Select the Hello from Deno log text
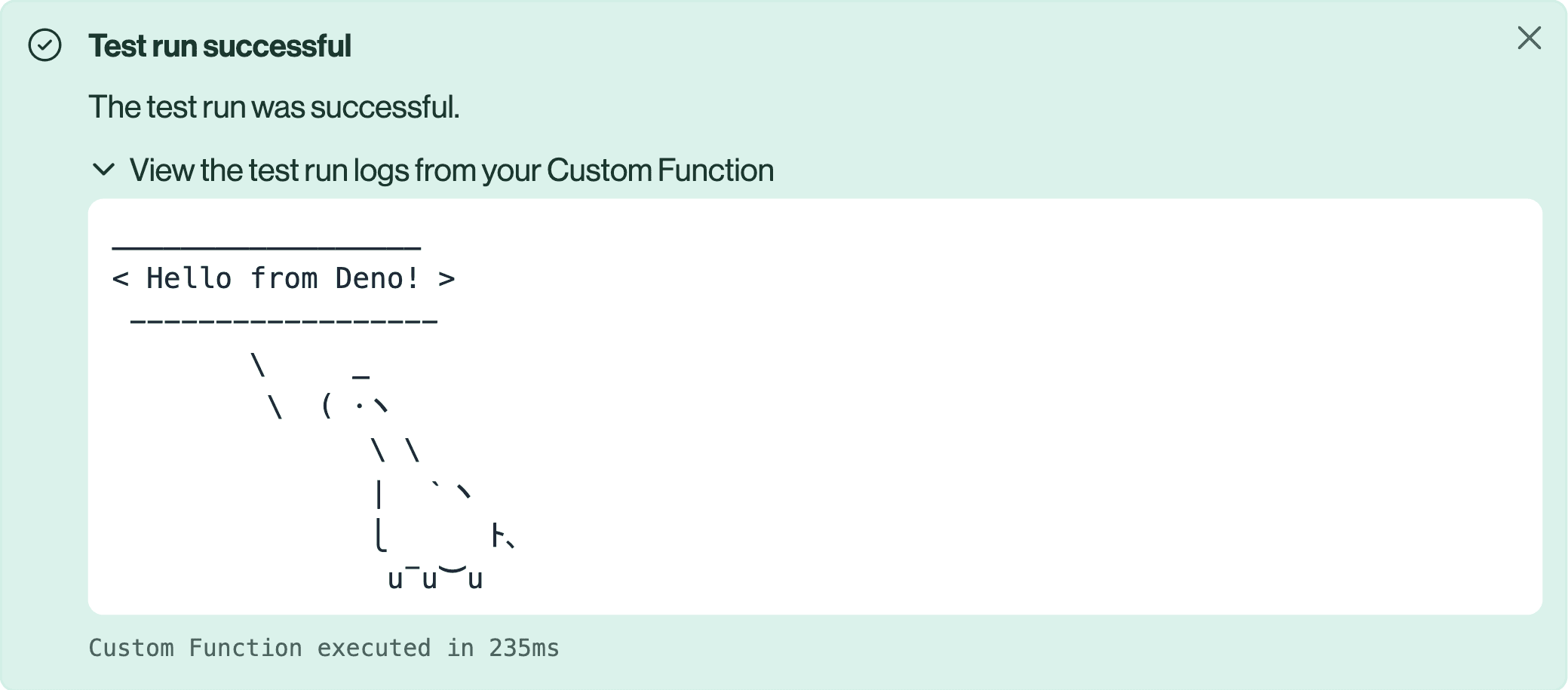The image size is (1568, 690). pyautogui.click(x=285, y=278)
